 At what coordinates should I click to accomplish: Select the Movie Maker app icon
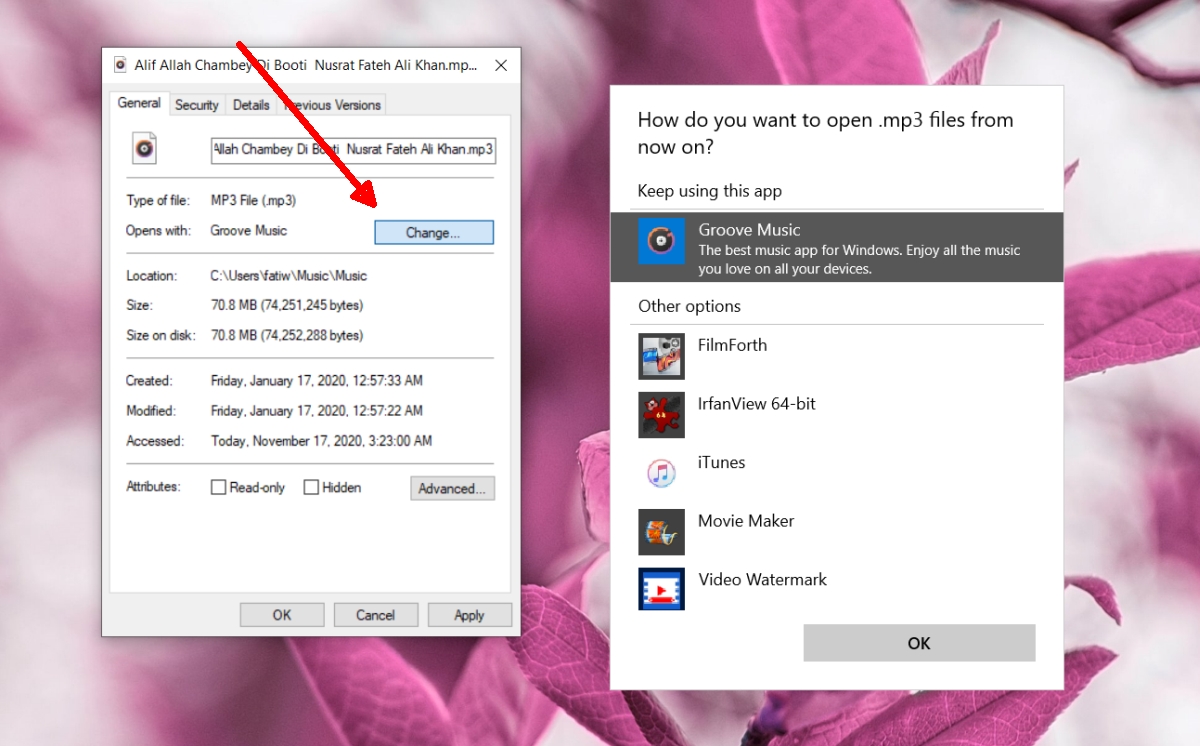tap(661, 532)
